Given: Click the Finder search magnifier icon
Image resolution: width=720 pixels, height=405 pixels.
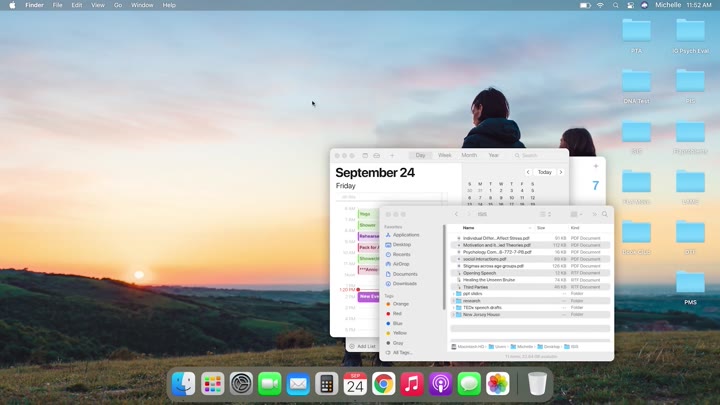Looking at the screenshot, I should click(605, 214).
